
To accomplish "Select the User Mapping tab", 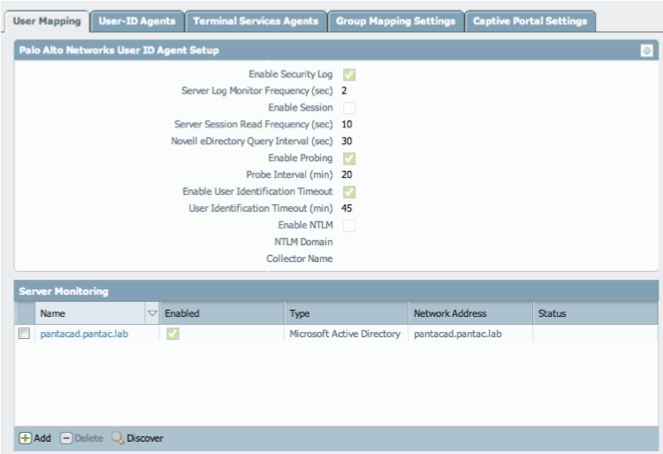I will point(46,20).
